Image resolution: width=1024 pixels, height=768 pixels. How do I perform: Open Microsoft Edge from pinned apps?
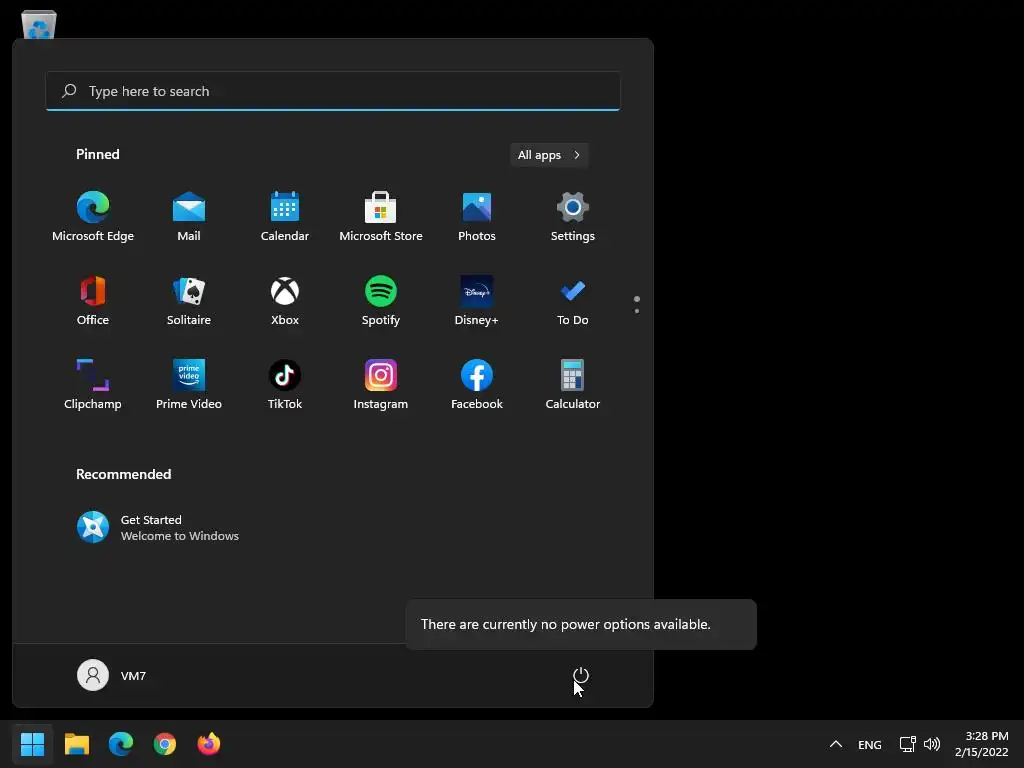[93, 217]
